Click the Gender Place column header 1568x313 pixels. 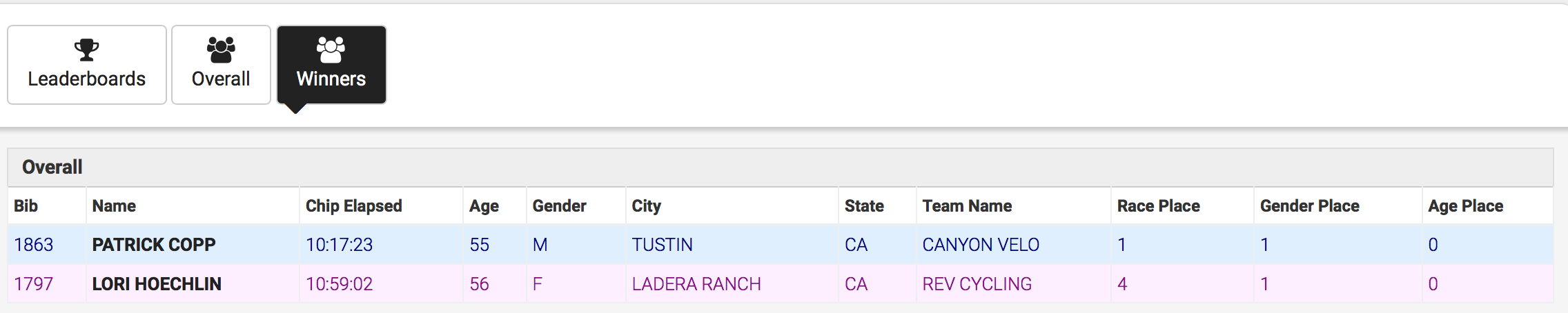[x=1309, y=206]
